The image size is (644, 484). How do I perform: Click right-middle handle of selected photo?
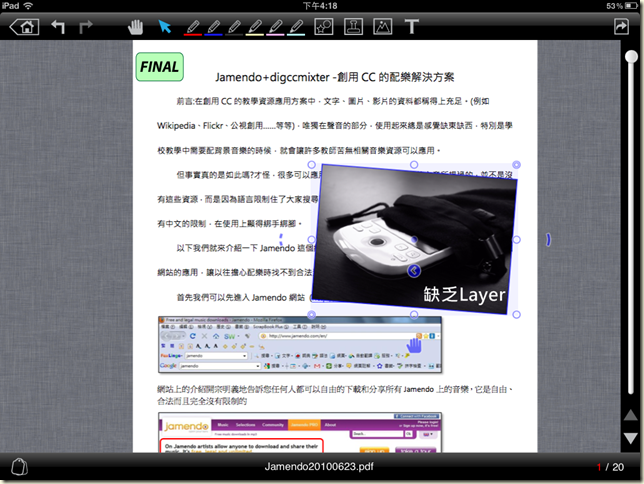coord(516,240)
